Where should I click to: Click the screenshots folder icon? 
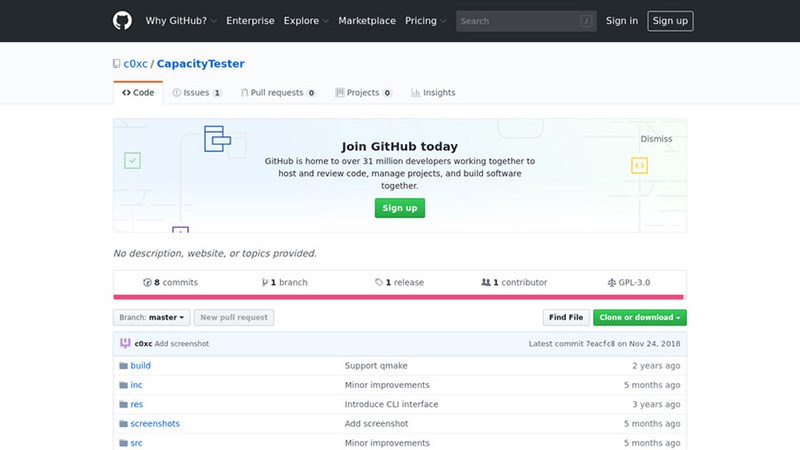pos(123,424)
